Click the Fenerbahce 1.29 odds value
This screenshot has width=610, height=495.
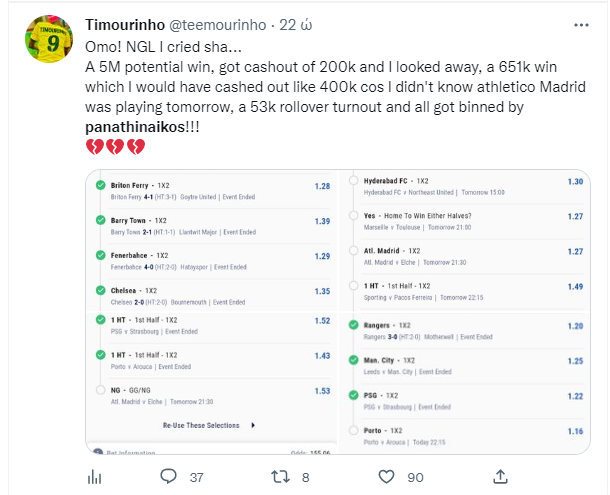coord(322,256)
